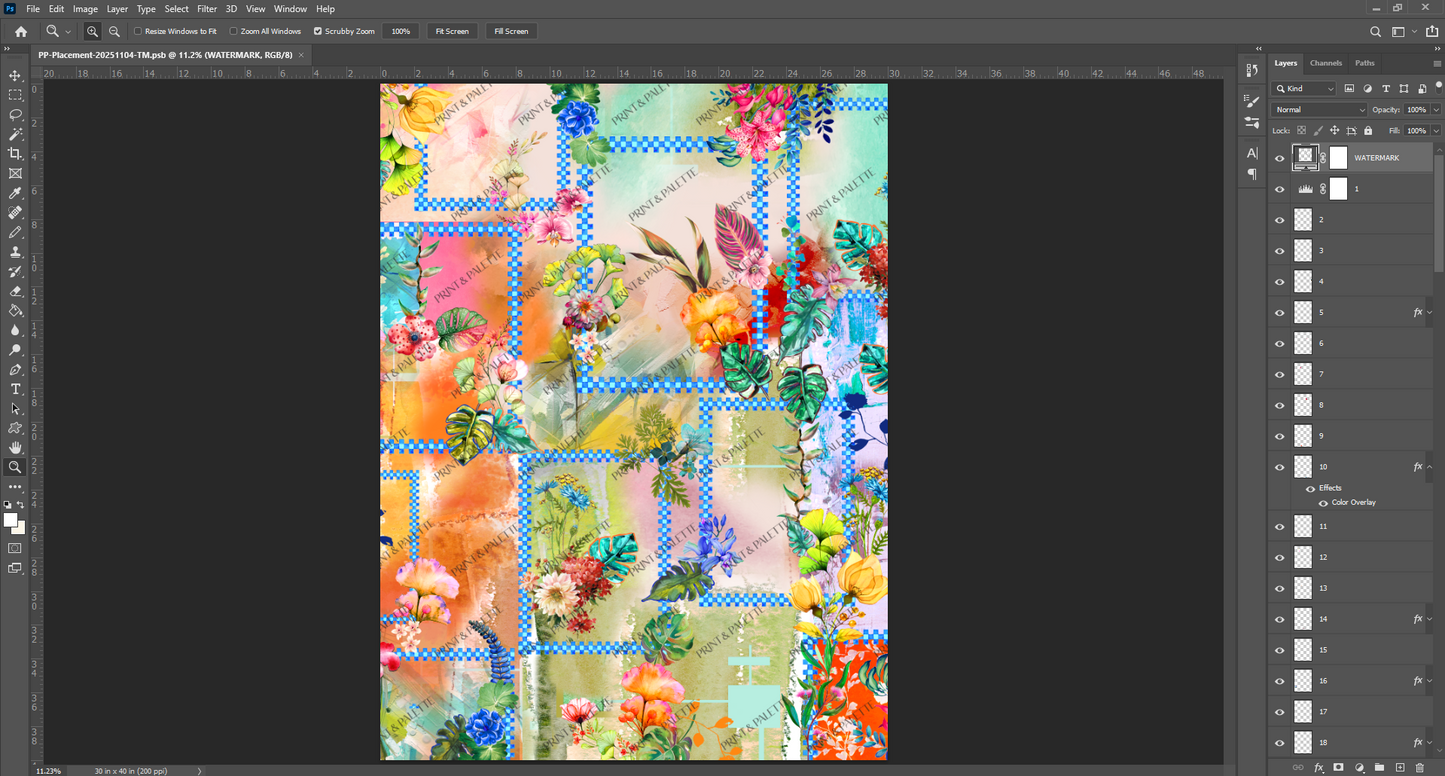Select the Pen tool
Image resolution: width=1445 pixels, height=776 pixels.
[x=15, y=370]
